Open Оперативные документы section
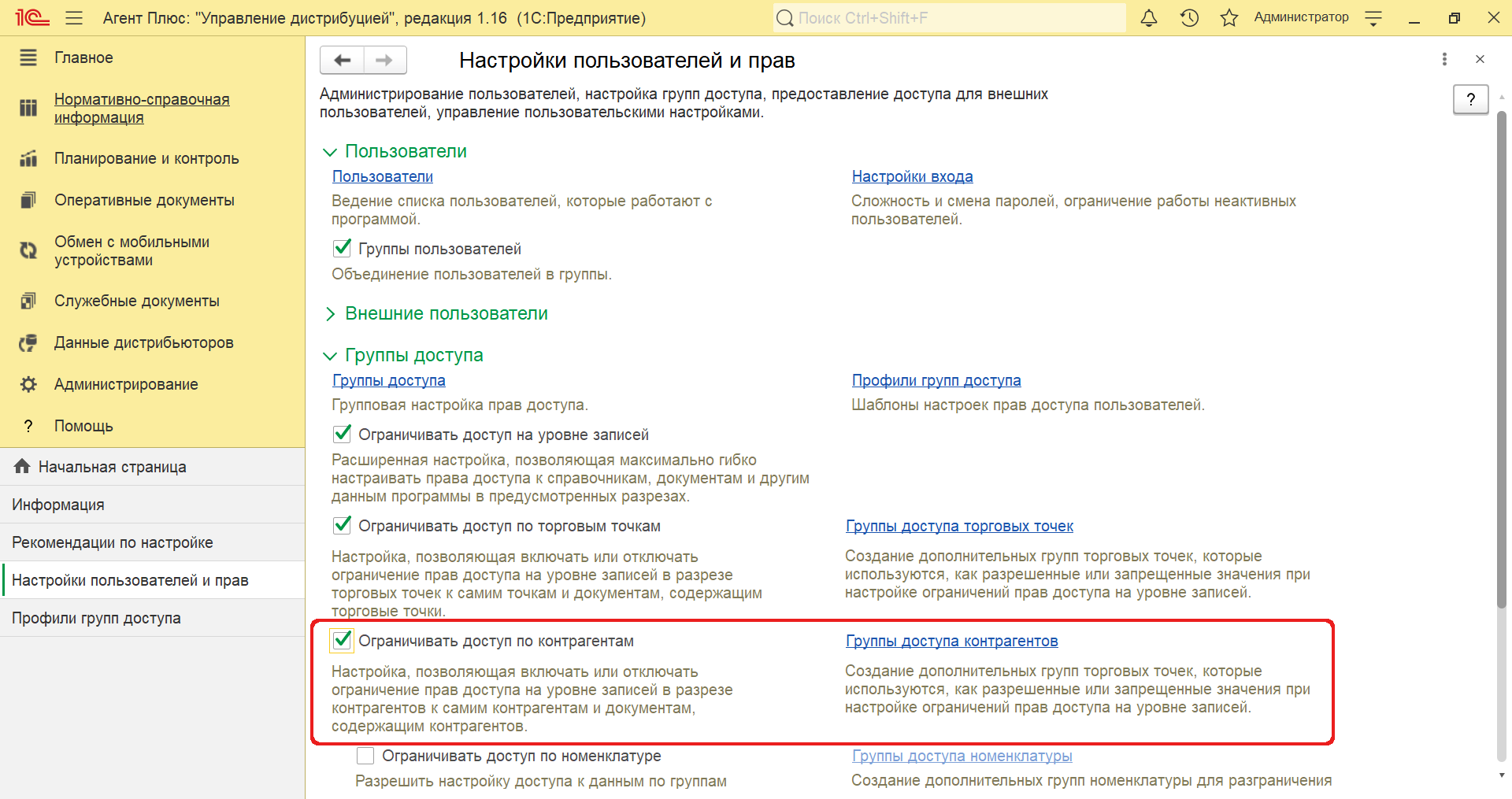 (x=144, y=200)
